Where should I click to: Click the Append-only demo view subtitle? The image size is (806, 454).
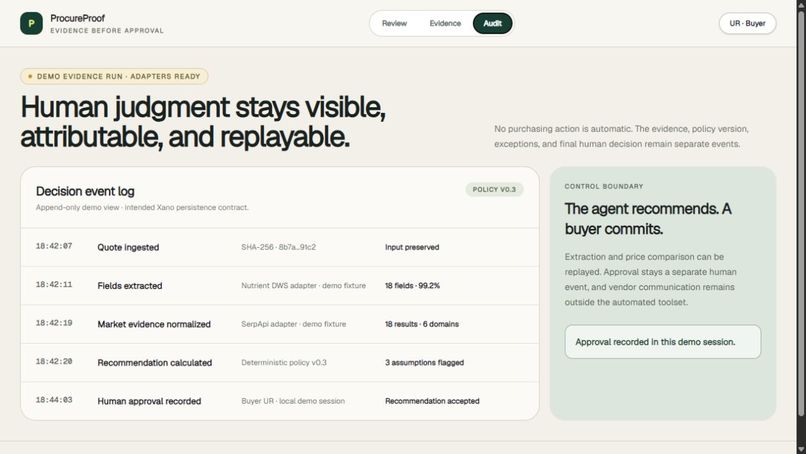tap(142, 208)
